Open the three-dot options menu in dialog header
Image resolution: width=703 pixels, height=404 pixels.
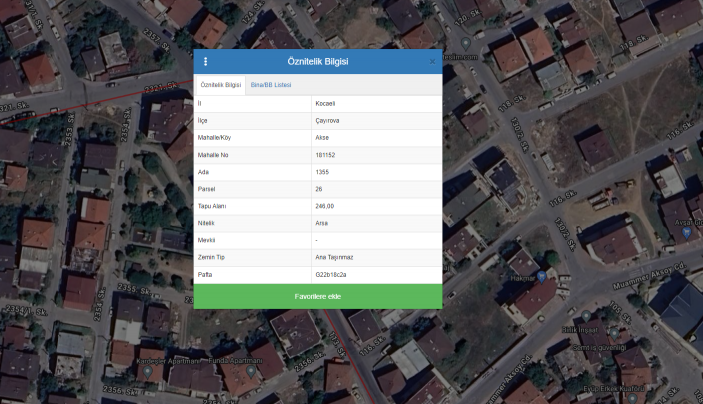[205, 62]
